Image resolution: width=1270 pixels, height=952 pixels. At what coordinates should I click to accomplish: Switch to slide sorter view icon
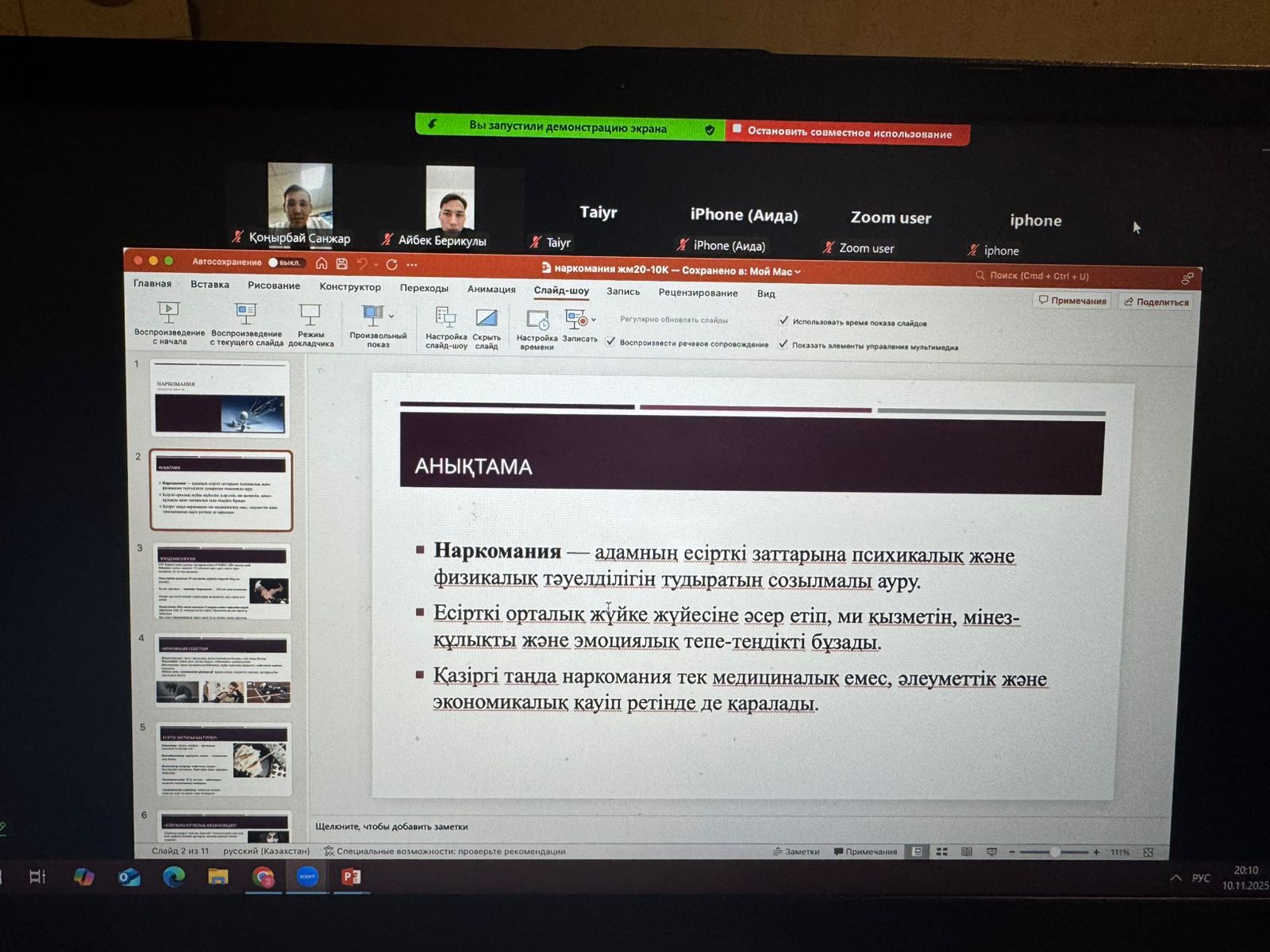941,851
